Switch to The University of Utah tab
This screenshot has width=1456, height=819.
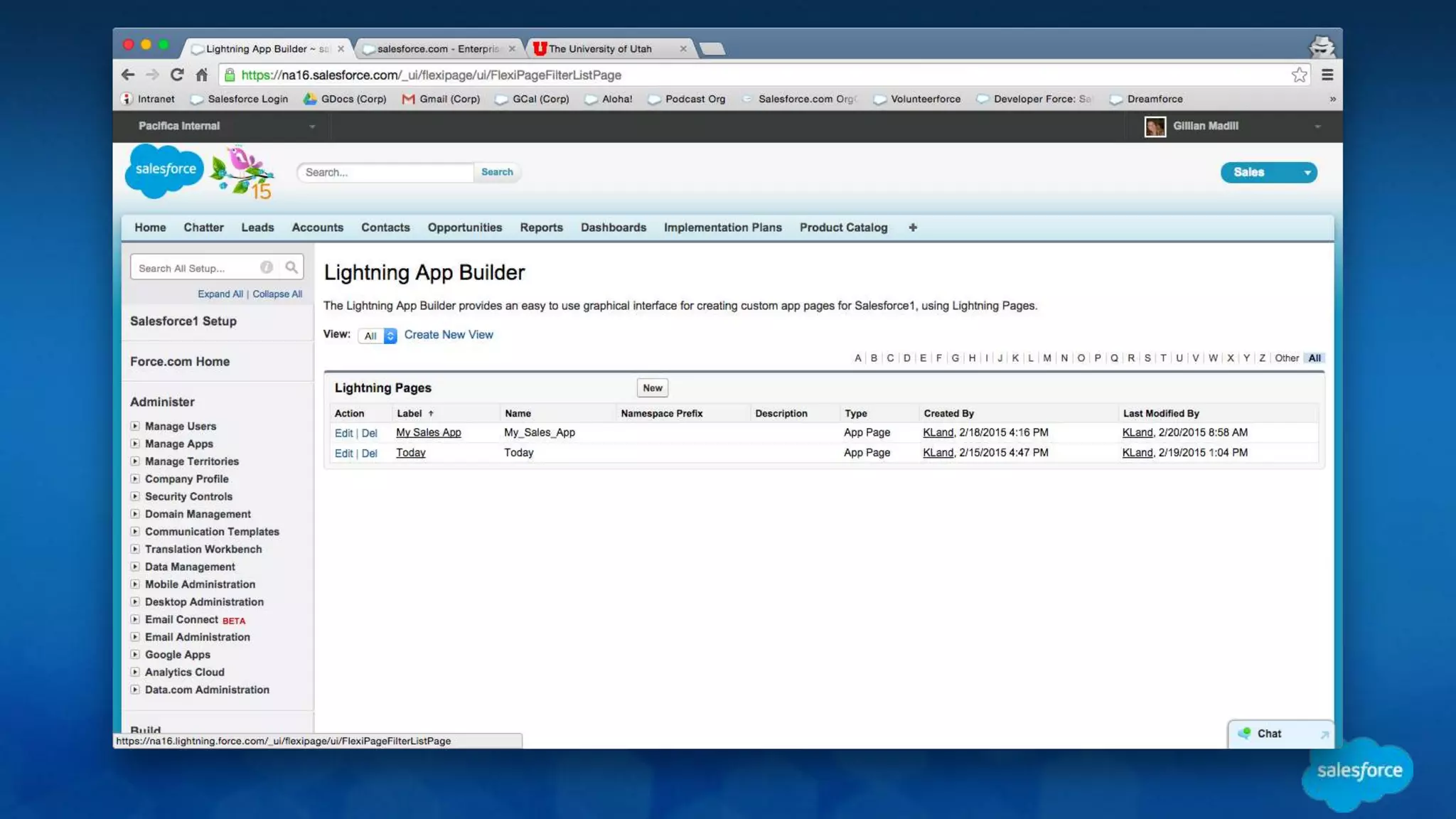coord(599,49)
